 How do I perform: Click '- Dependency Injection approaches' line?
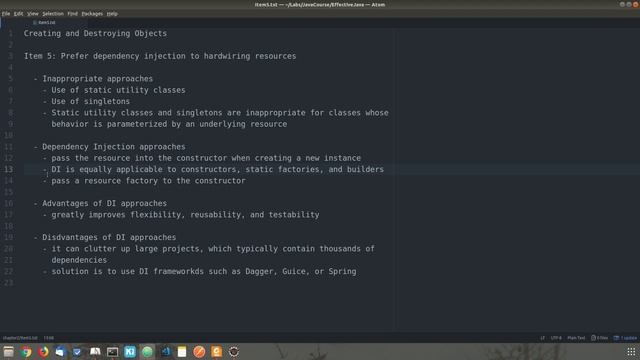coord(109,147)
